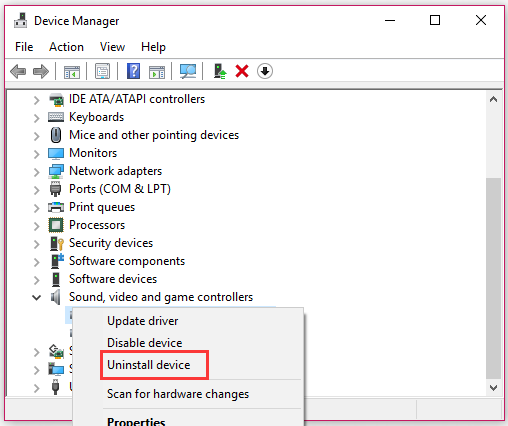Click the Disable device down-arrow icon
The image size is (508, 426).
point(265,71)
